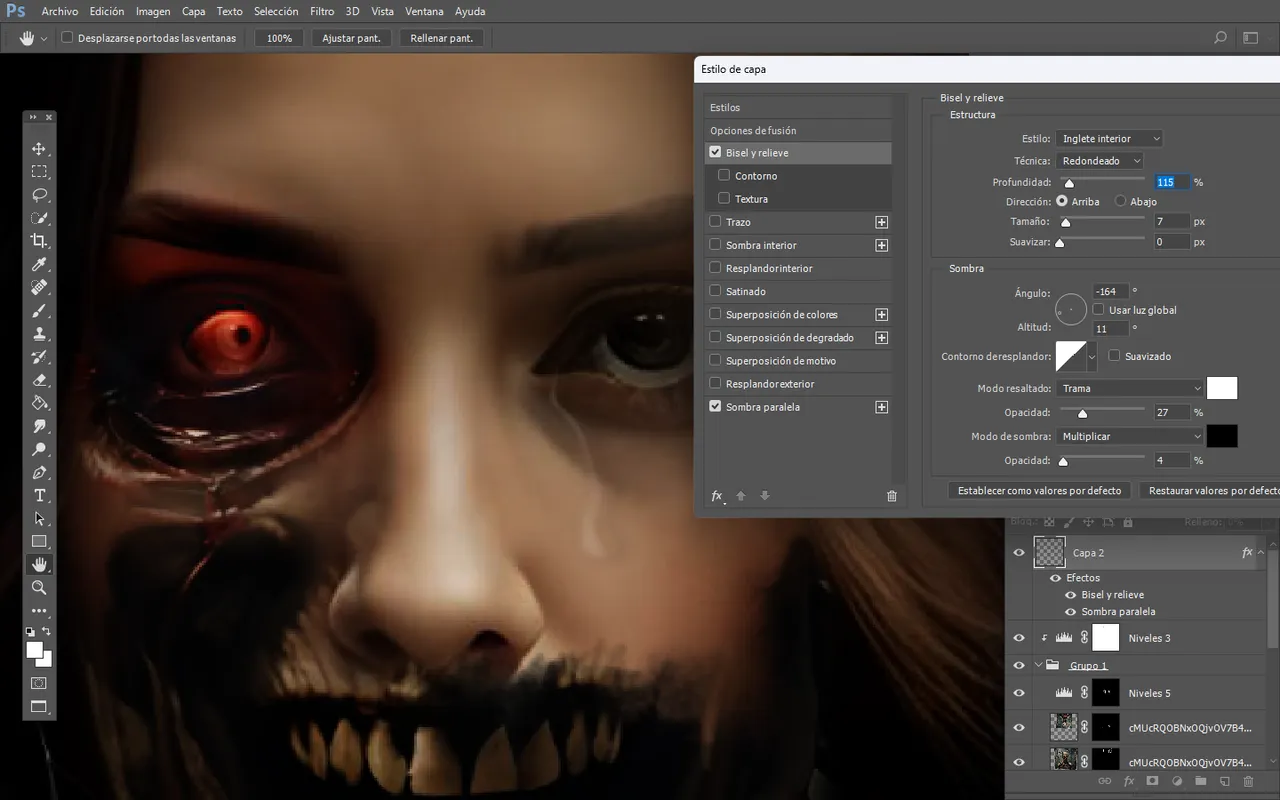Click Establecer como valores por defecto
Image resolution: width=1280 pixels, height=800 pixels.
[1040, 491]
